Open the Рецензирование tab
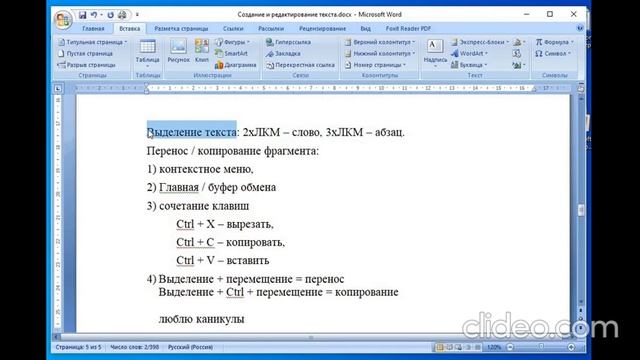Image resolution: width=640 pixels, height=360 pixels. coord(322,29)
